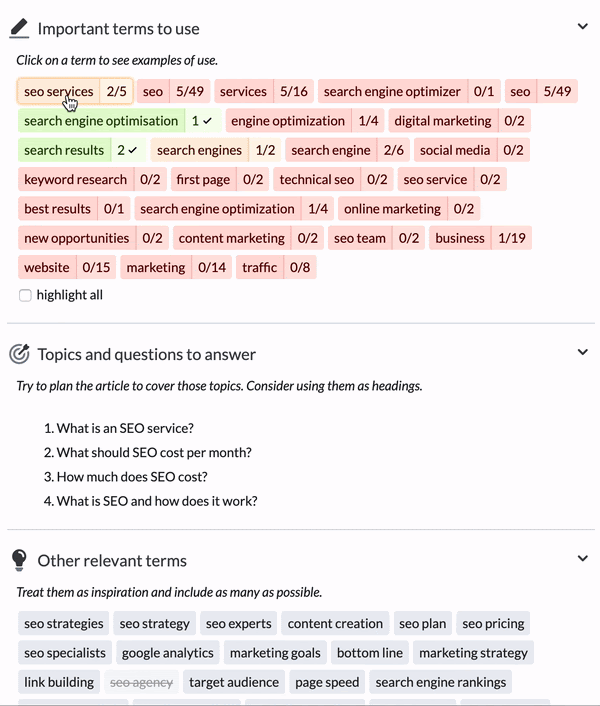
Task: Click the pencil icon beside Important terms
Action: pos(19,28)
